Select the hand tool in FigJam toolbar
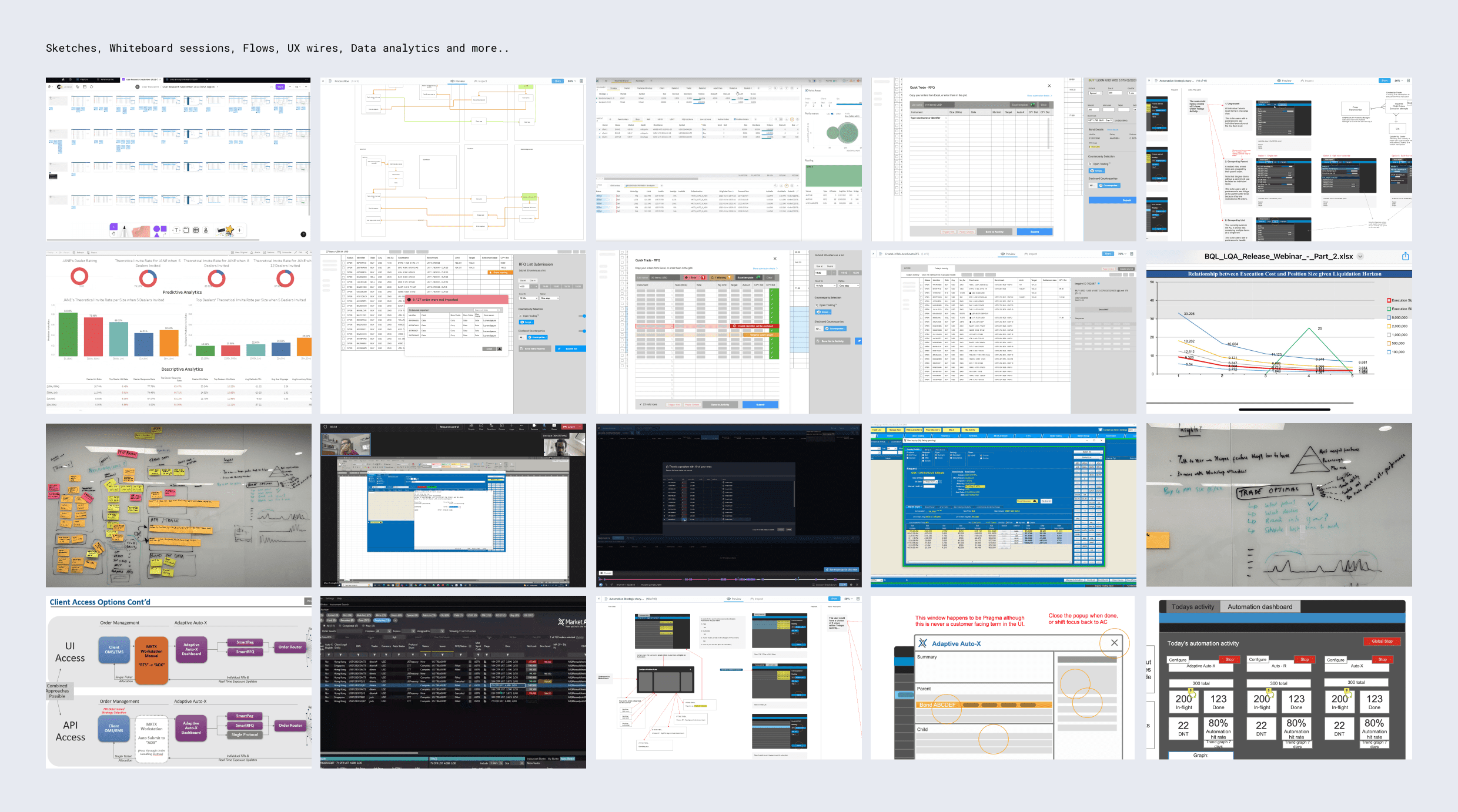The image size is (1458, 812). click(x=113, y=233)
